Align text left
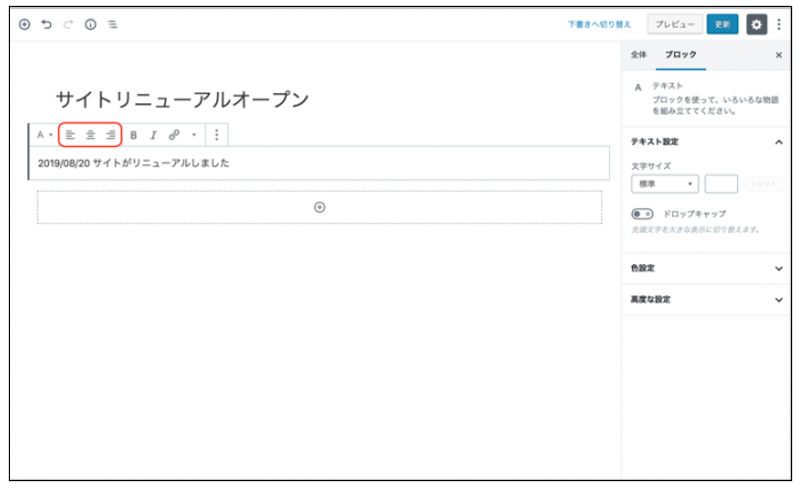 [x=71, y=134]
